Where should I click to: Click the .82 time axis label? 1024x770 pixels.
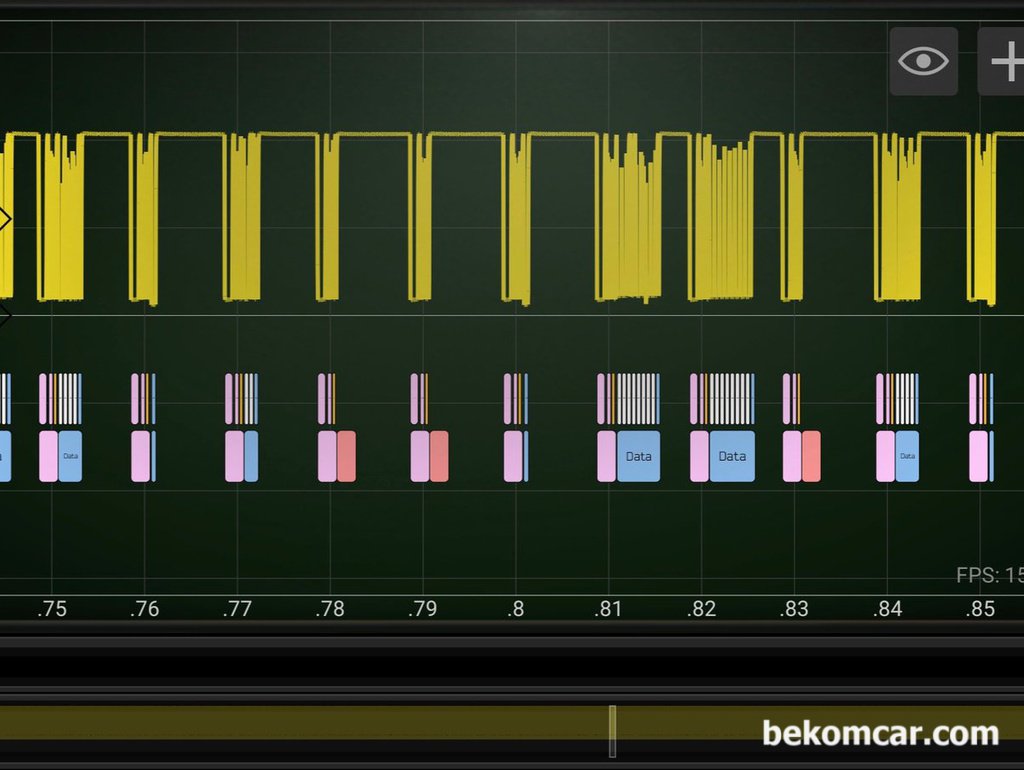[x=701, y=609]
